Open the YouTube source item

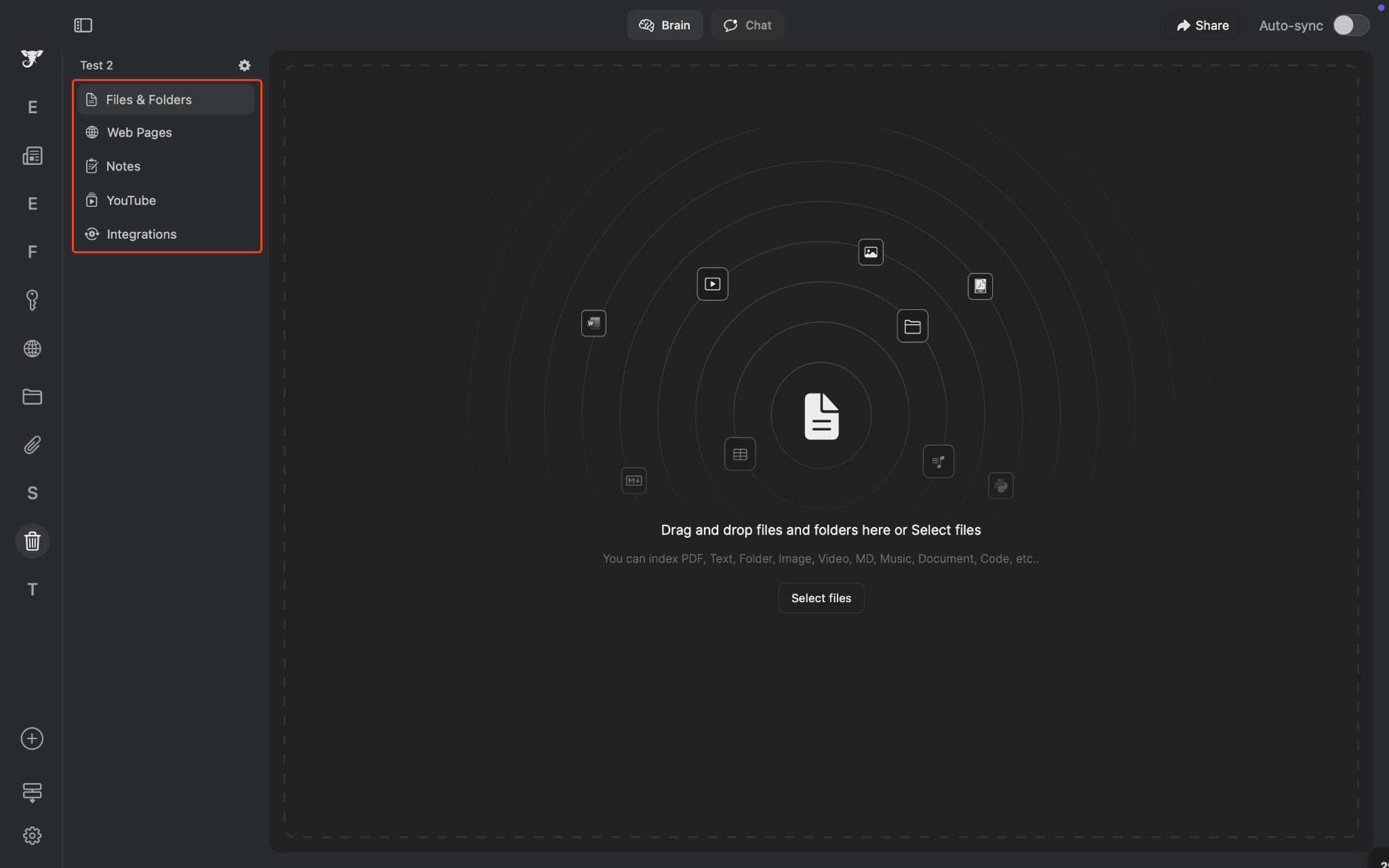[131, 200]
